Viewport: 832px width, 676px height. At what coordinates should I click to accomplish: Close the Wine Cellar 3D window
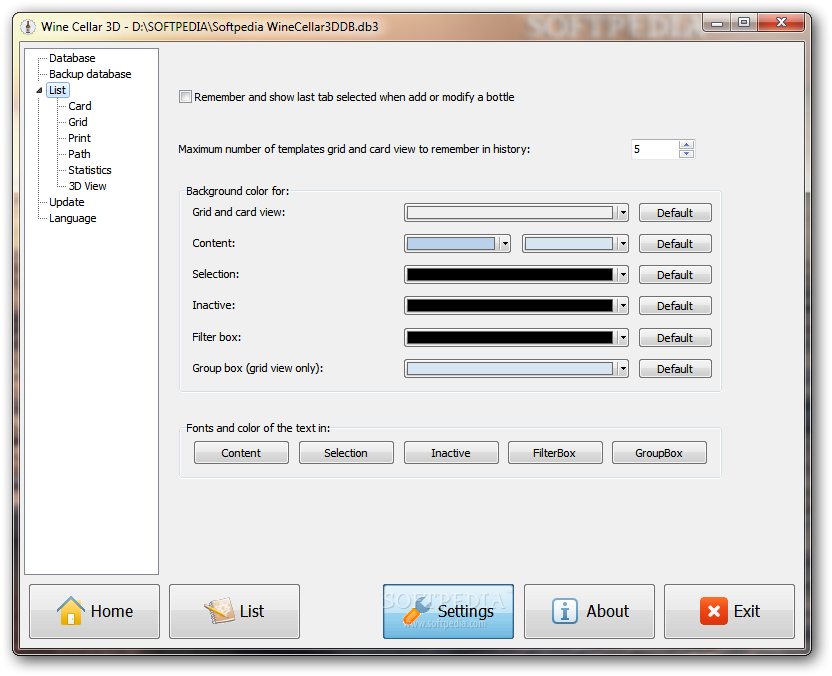(781, 23)
